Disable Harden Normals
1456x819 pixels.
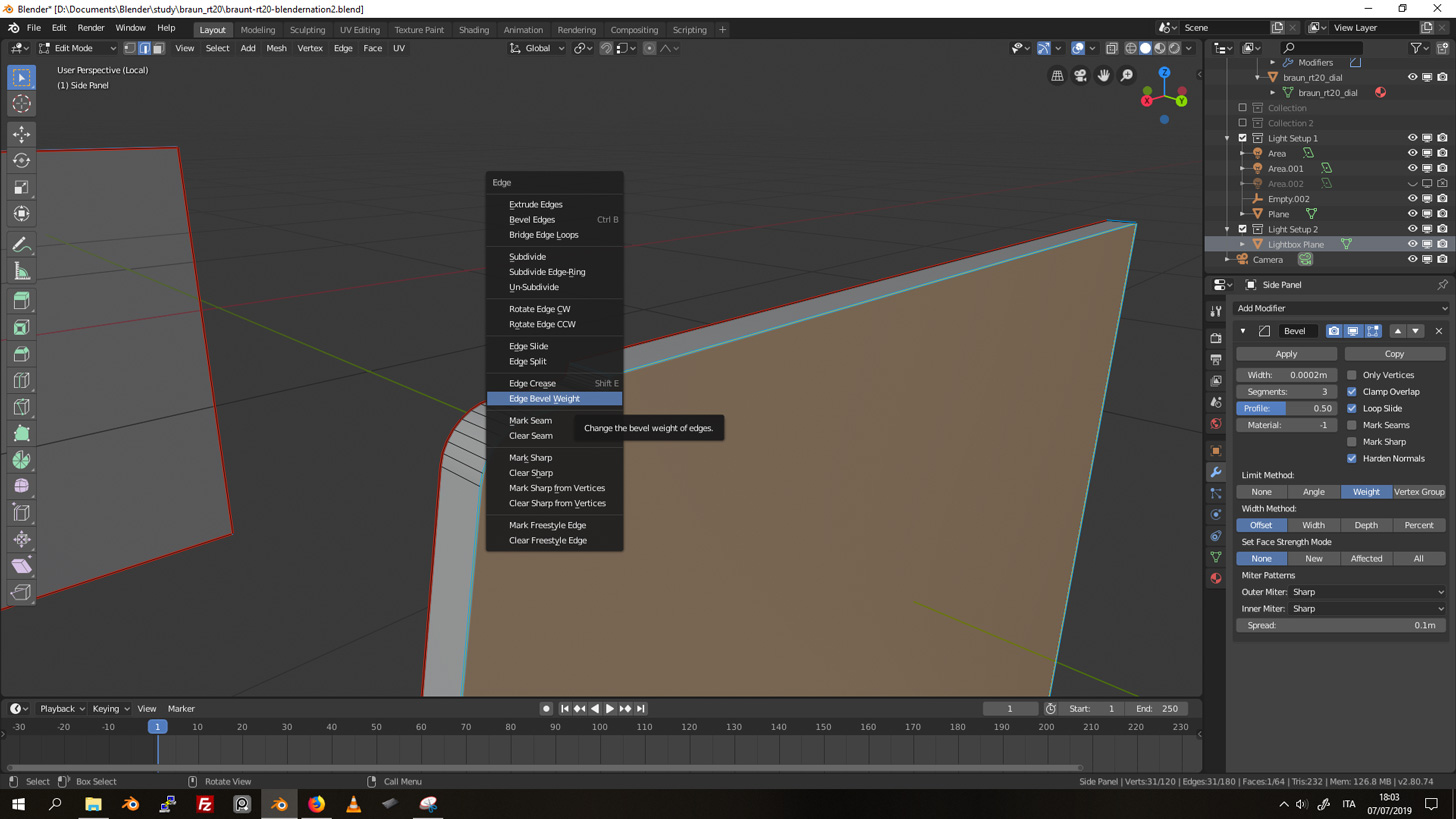click(1352, 458)
